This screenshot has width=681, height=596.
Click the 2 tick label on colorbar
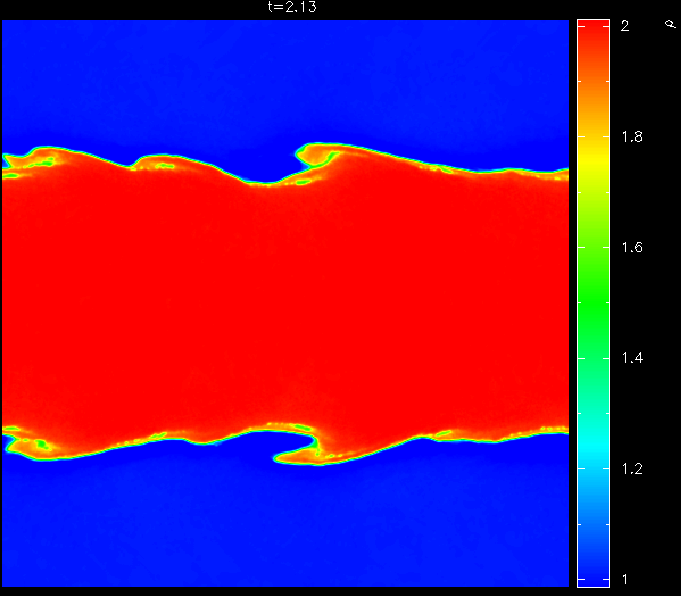624,26
